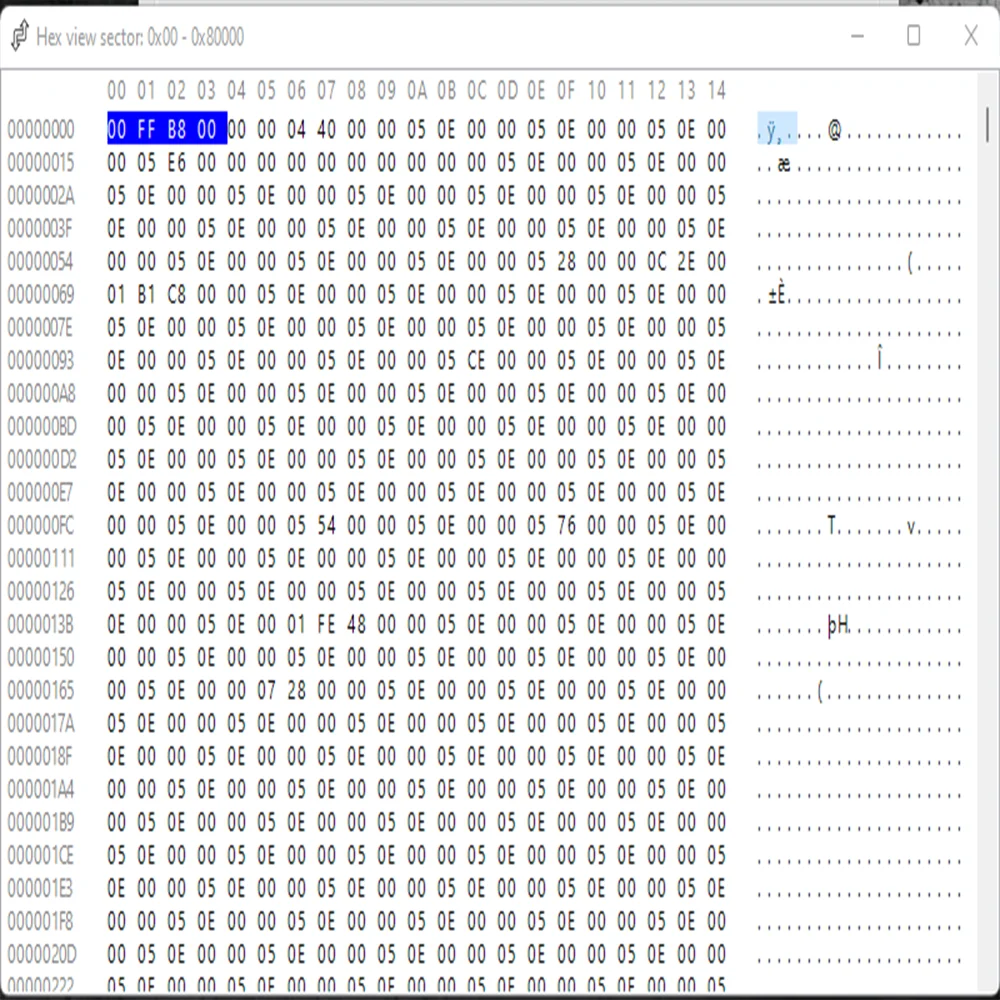Click byte 2E in row 00000054
This screenshot has height=1000, width=1000.
coord(687,262)
